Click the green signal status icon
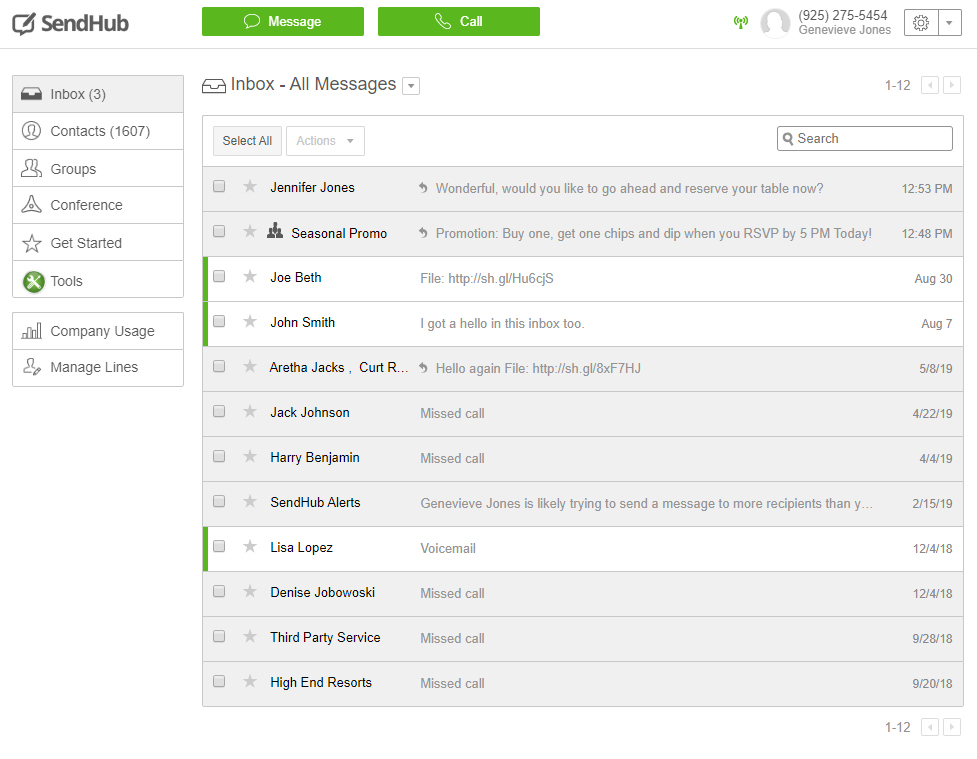Viewport: 977px width, 759px height. 741,22
